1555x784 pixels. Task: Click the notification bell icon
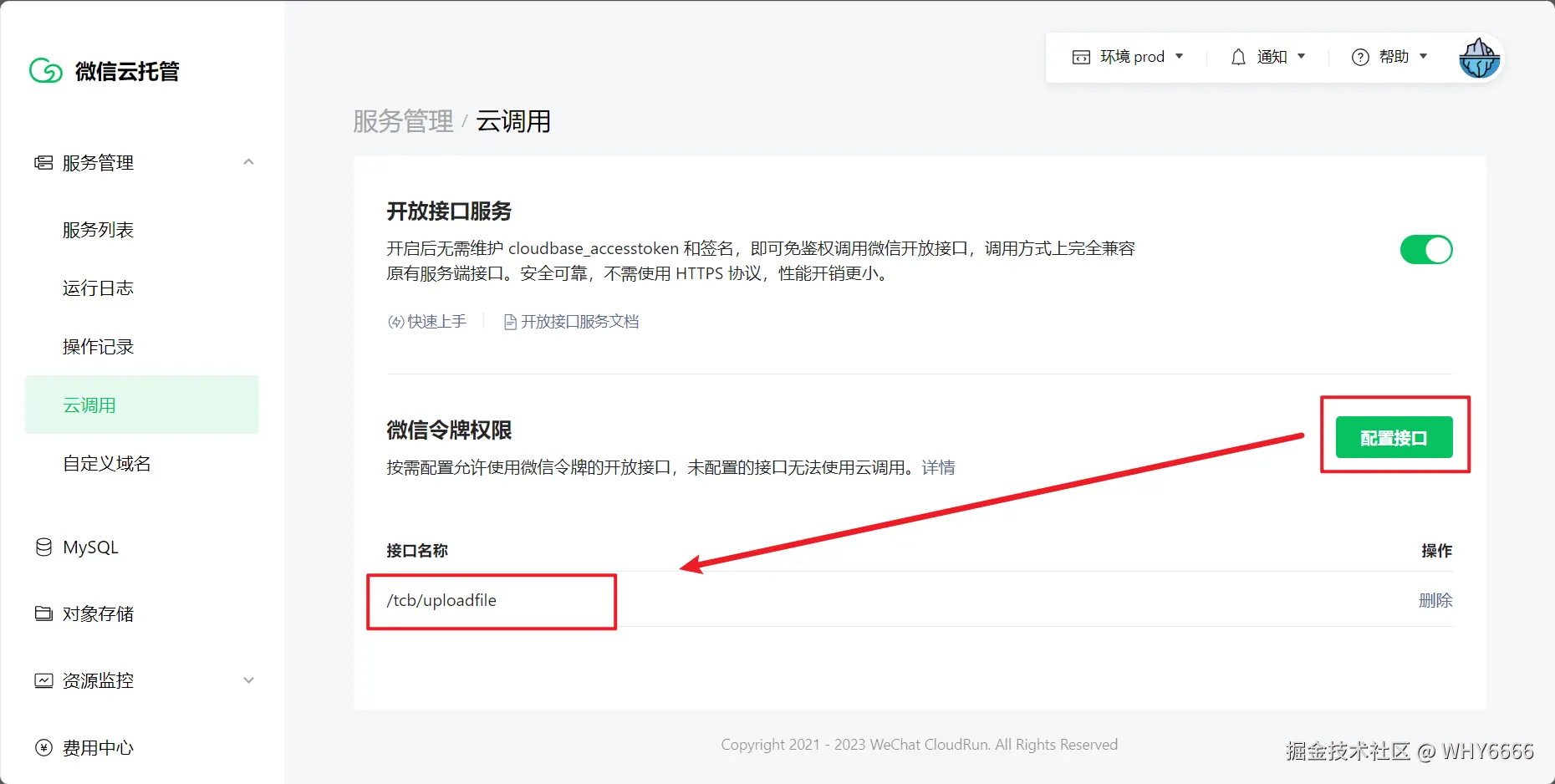[x=1238, y=57]
